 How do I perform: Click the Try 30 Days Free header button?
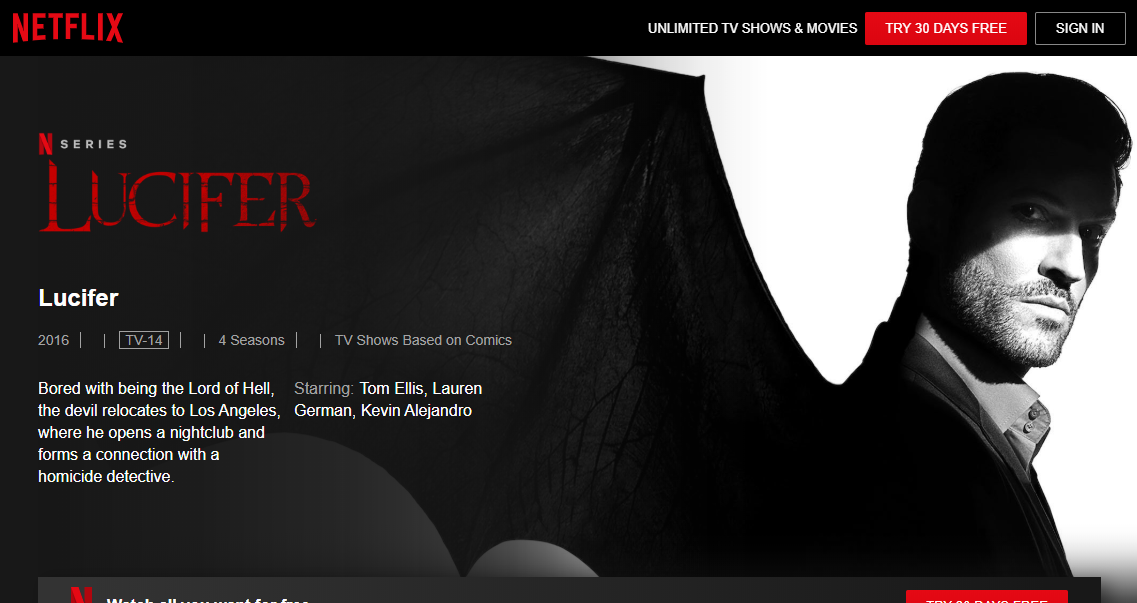pos(946,28)
